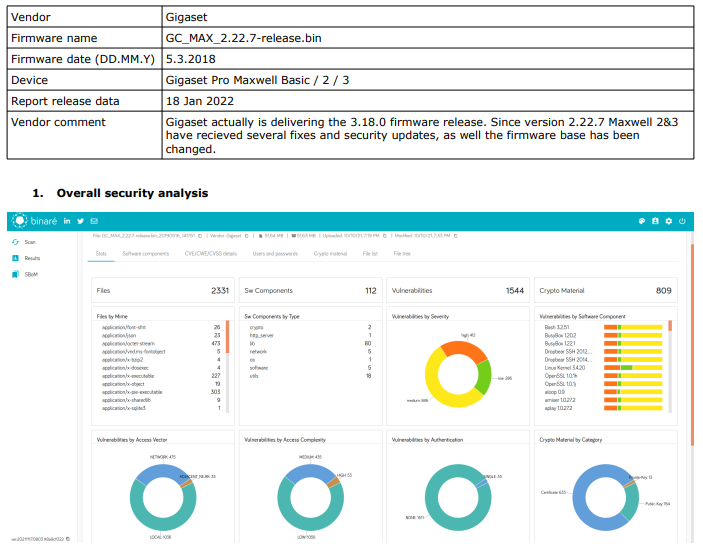Select the green low severity donut segment

coord(484,377)
